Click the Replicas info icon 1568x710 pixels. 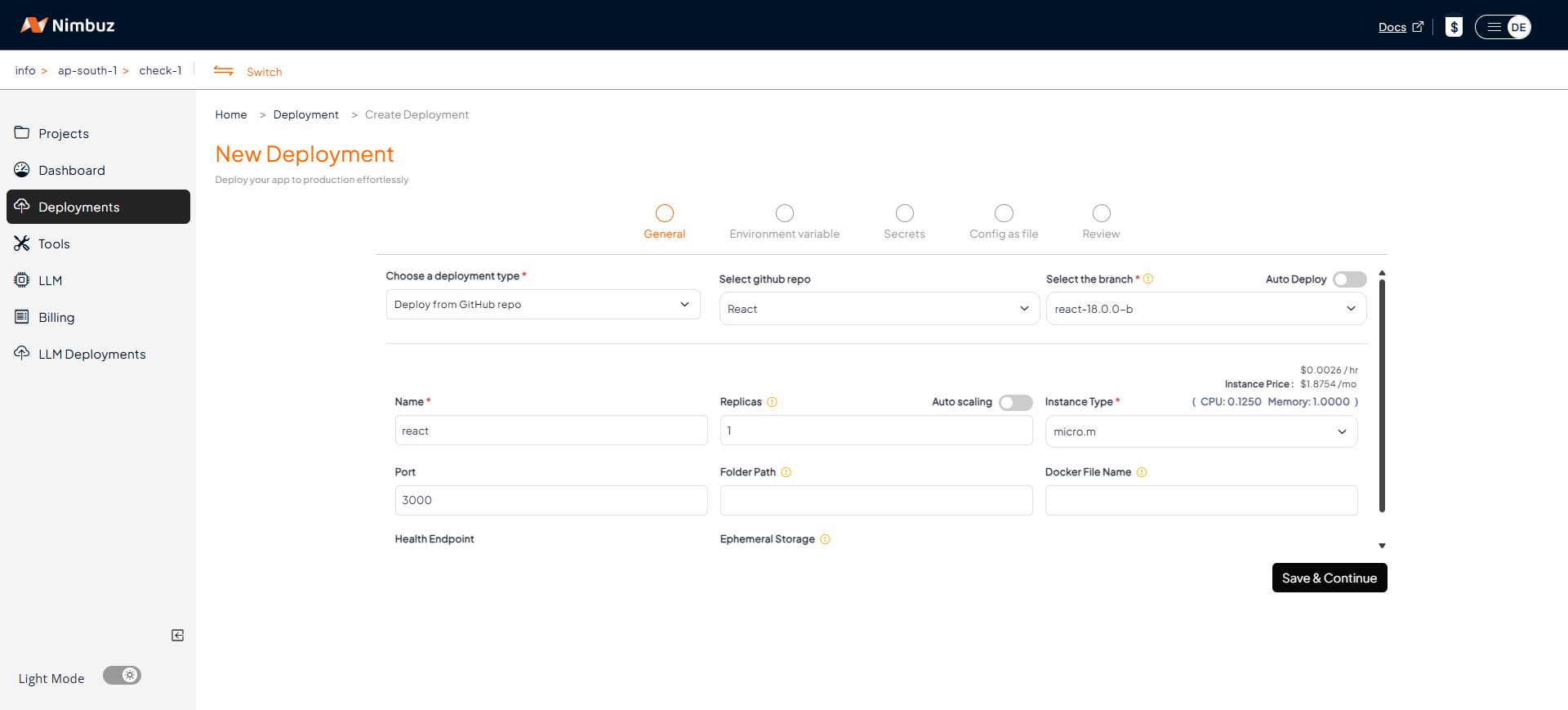772,402
